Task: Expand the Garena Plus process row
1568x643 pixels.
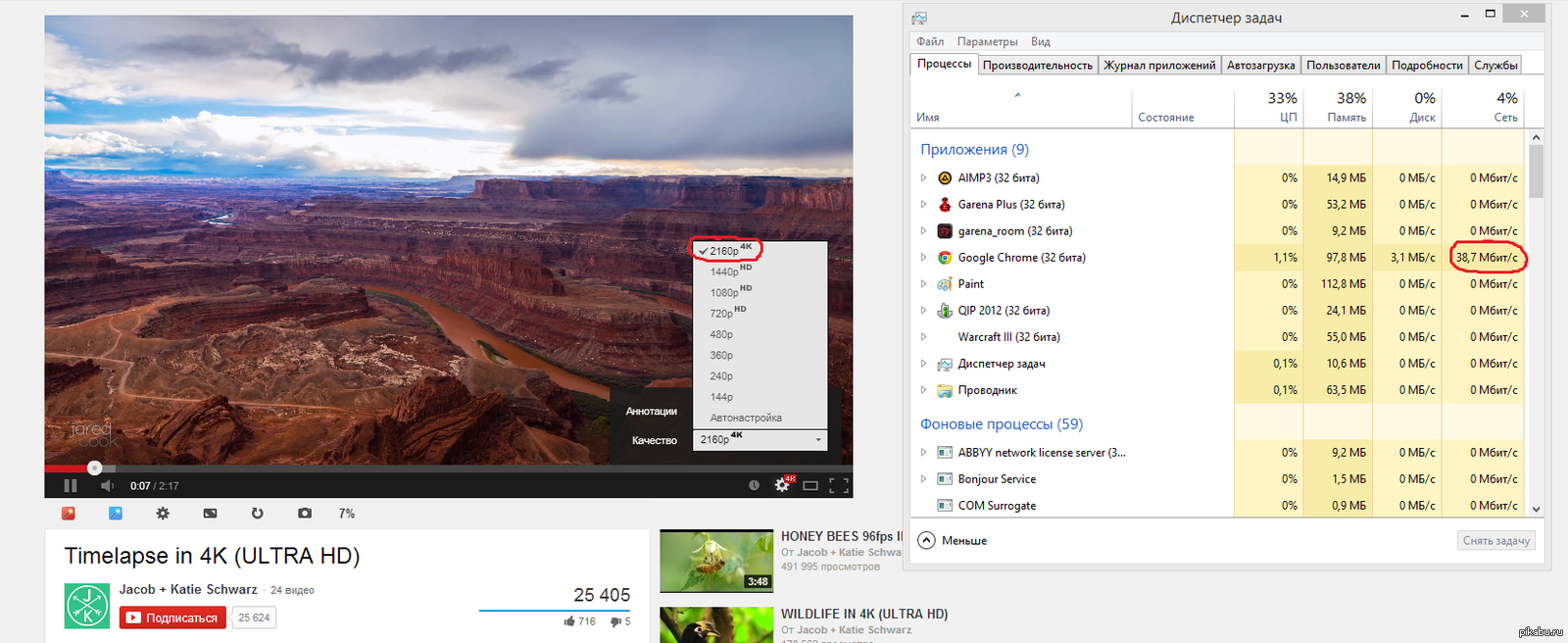Action: point(923,205)
